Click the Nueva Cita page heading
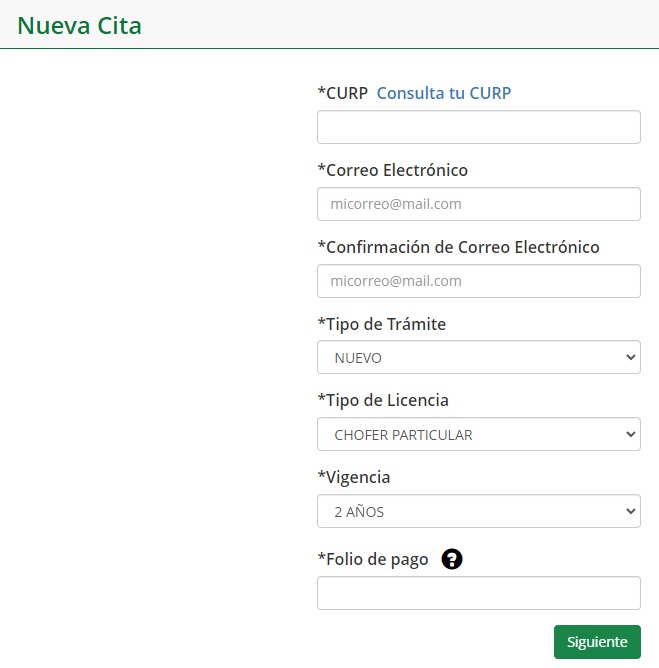 click(79, 26)
